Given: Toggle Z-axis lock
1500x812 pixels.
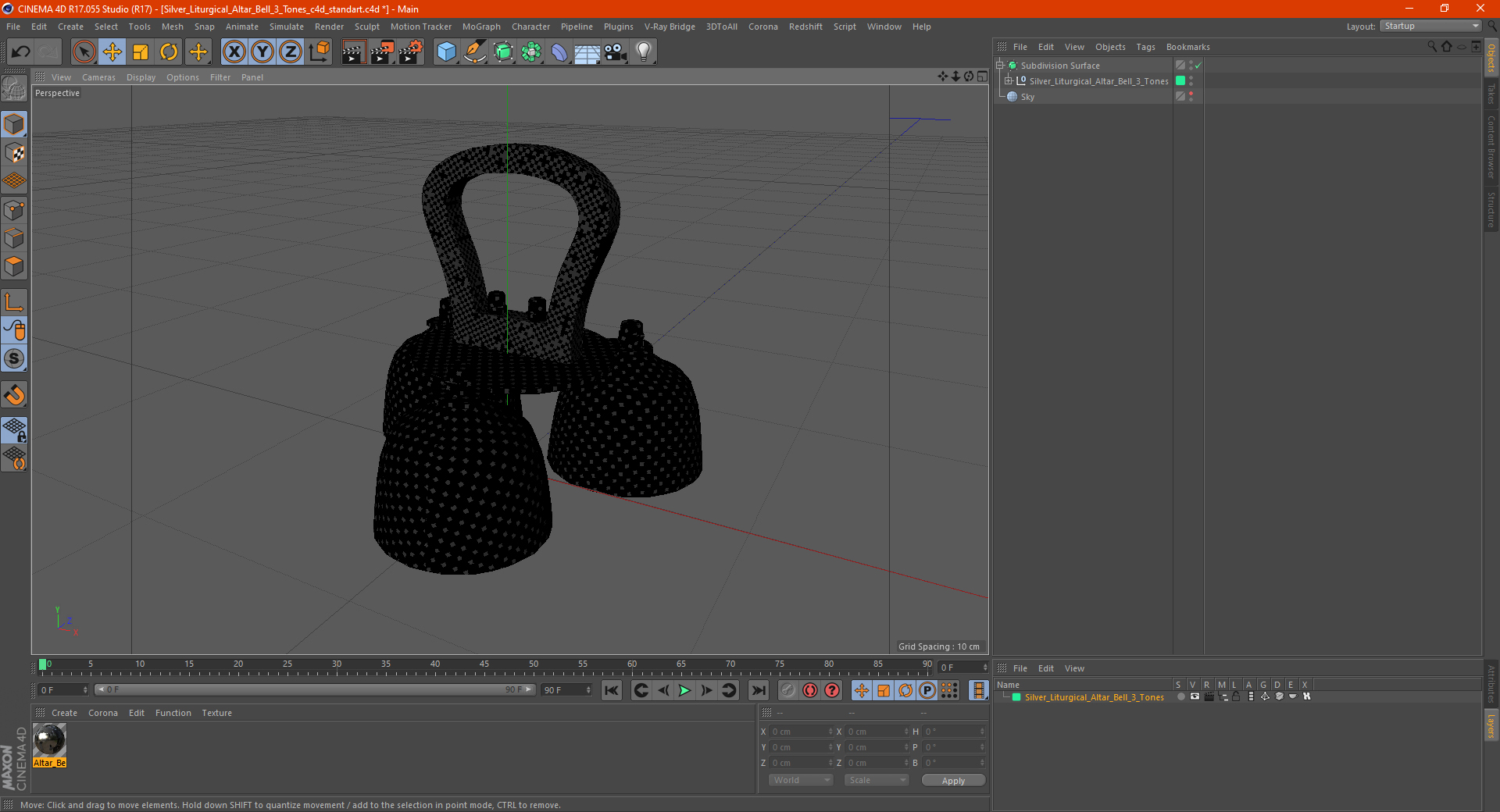Looking at the screenshot, I should pyautogui.click(x=290, y=52).
